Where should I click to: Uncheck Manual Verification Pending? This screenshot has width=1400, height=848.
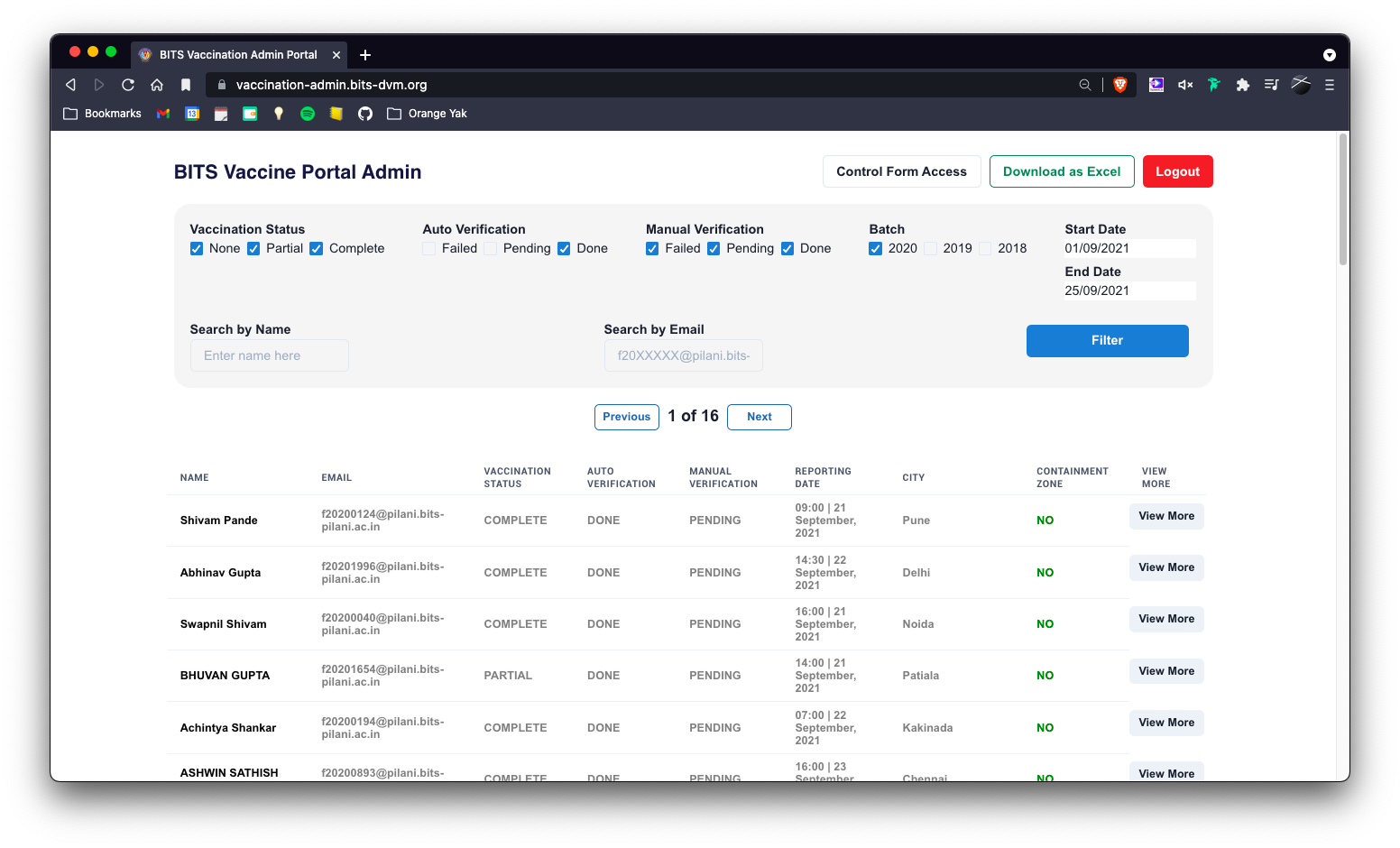click(x=714, y=249)
